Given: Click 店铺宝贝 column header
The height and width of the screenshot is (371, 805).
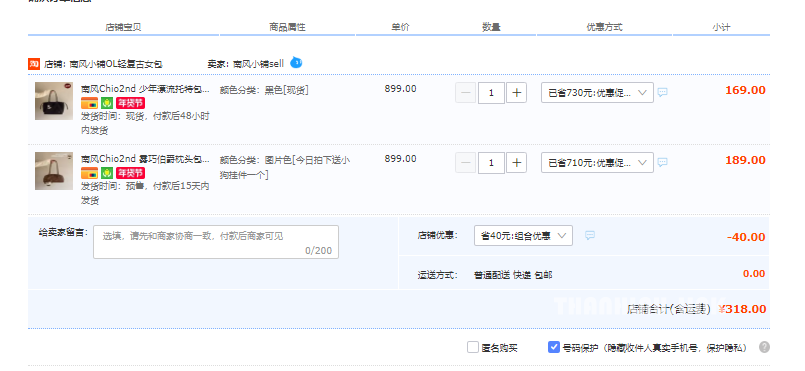Looking at the screenshot, I should 123,28.
